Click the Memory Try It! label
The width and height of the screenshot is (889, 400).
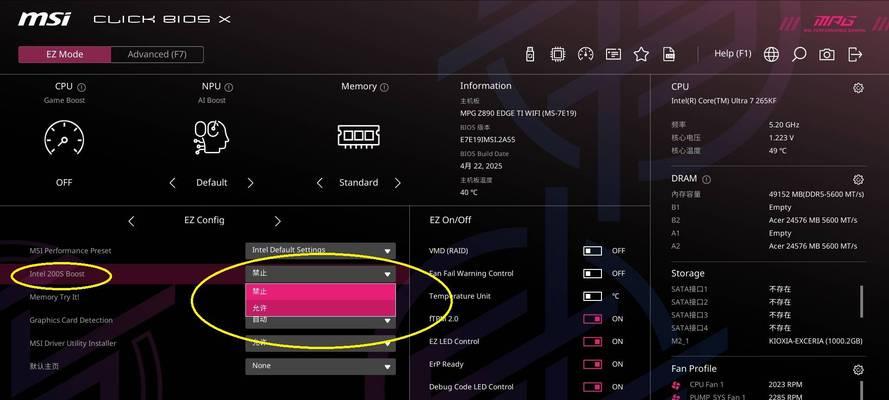(54, 297)
